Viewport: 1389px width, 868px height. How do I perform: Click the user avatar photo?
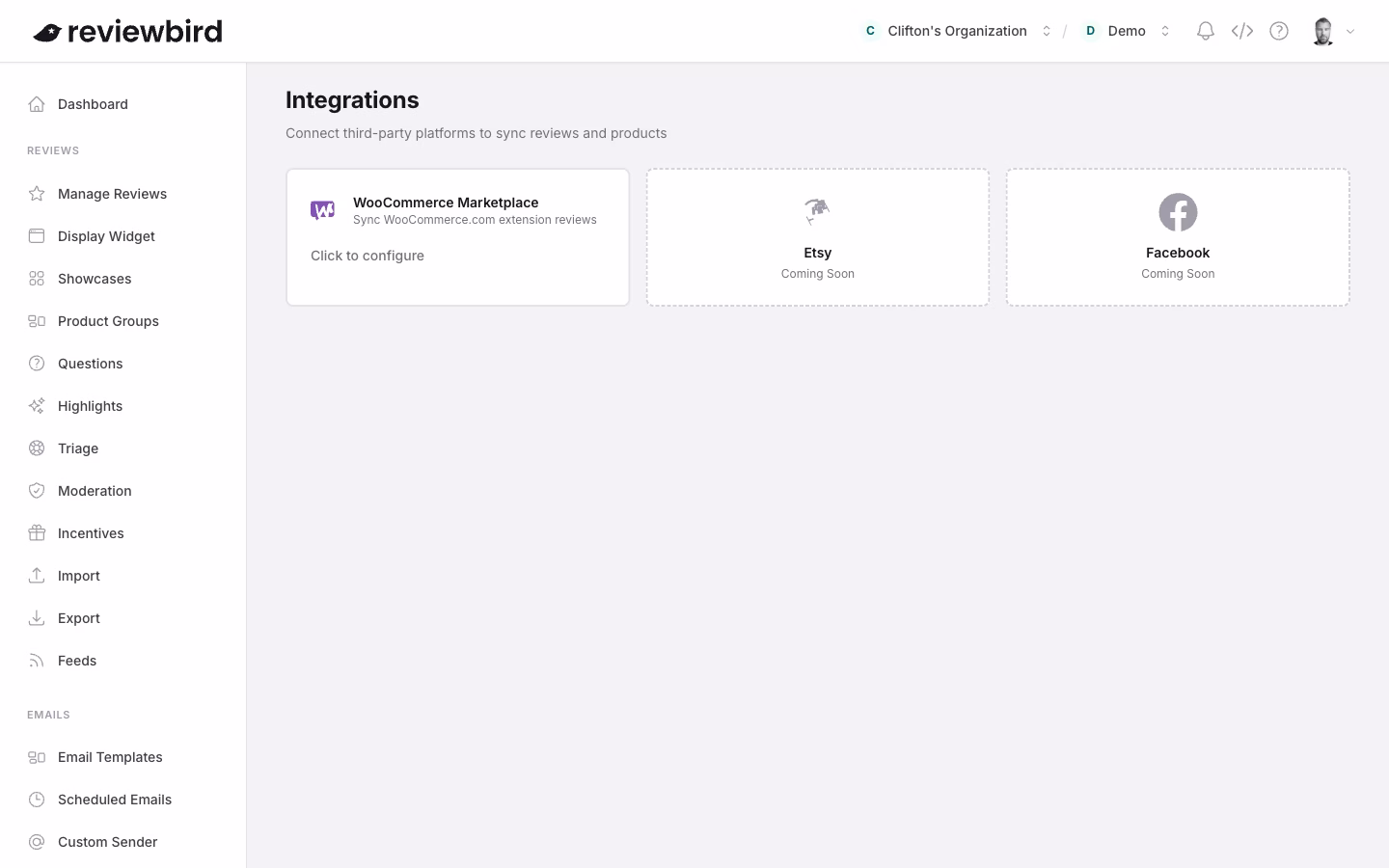1323,31
